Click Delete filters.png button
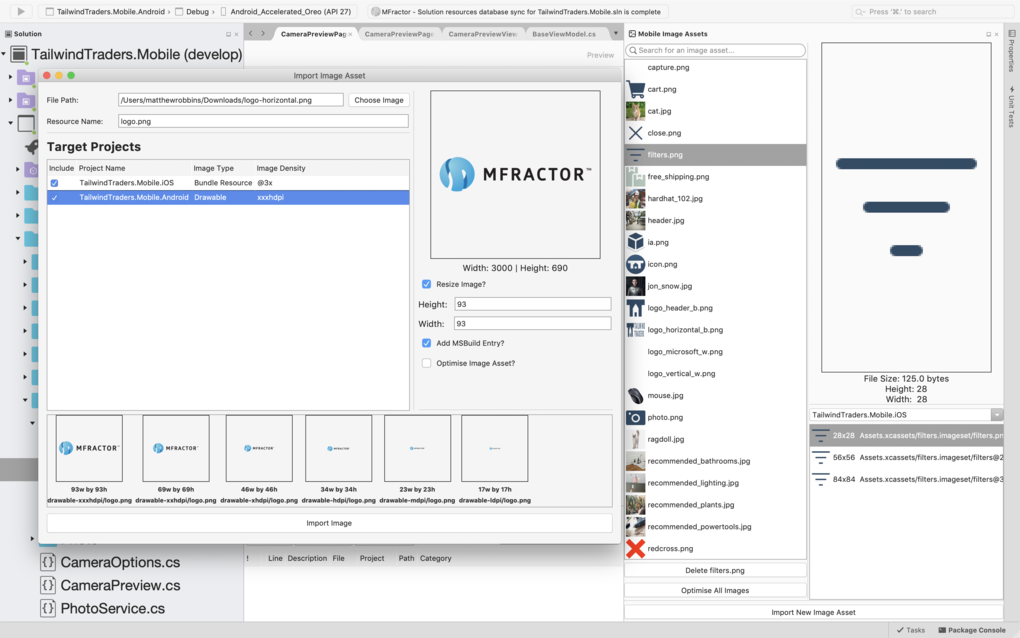The height and width of the screenshot is (638, 1020). point(714,570)
